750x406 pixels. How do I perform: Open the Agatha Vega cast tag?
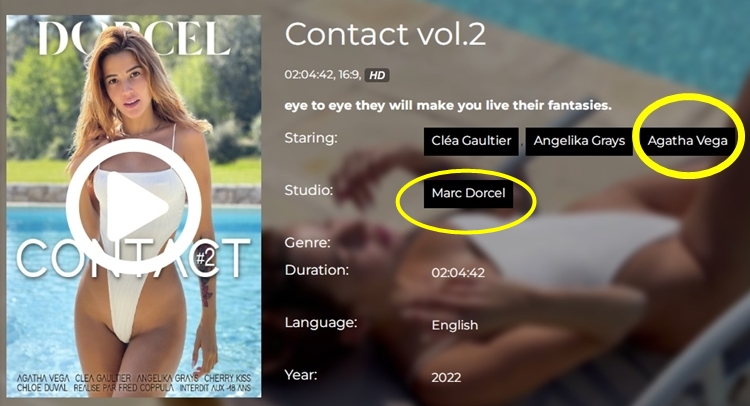[687, 141]
